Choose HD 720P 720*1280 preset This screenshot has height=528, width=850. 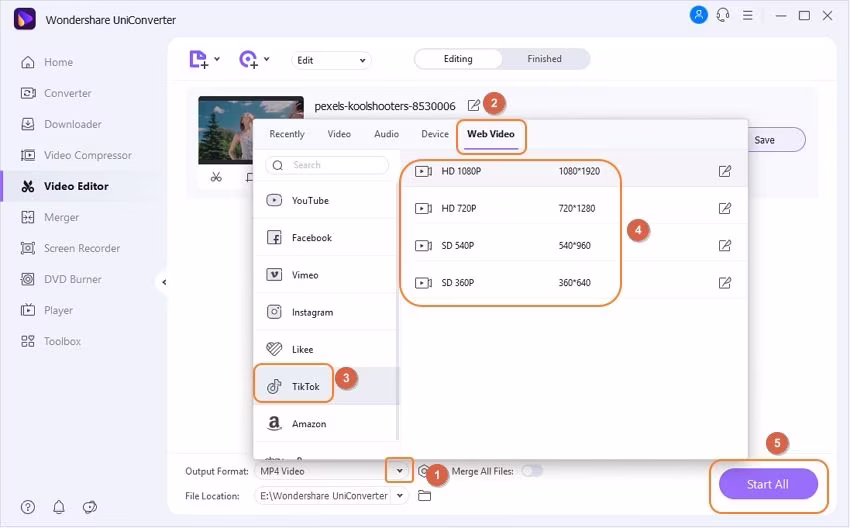pos(574,208)
